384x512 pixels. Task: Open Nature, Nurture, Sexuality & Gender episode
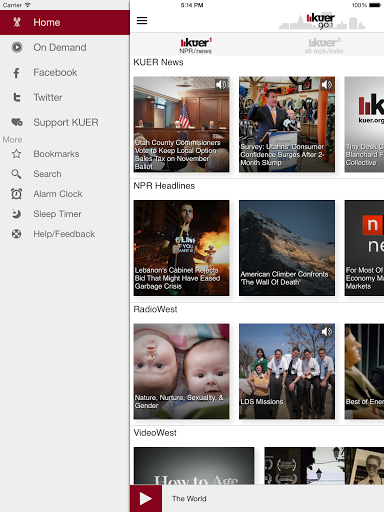(181, 371)
